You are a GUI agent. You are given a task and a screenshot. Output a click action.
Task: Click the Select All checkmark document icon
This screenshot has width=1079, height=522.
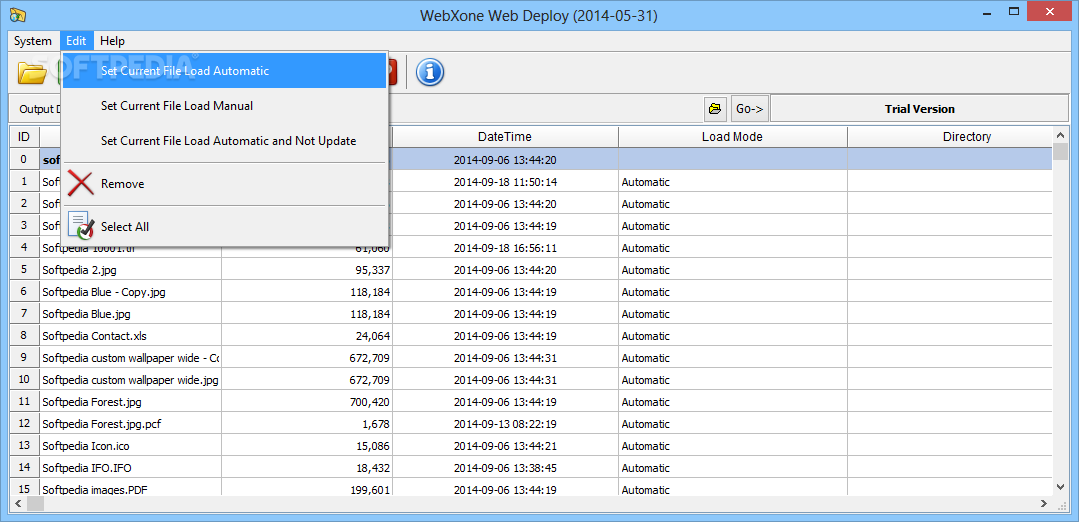81,226
